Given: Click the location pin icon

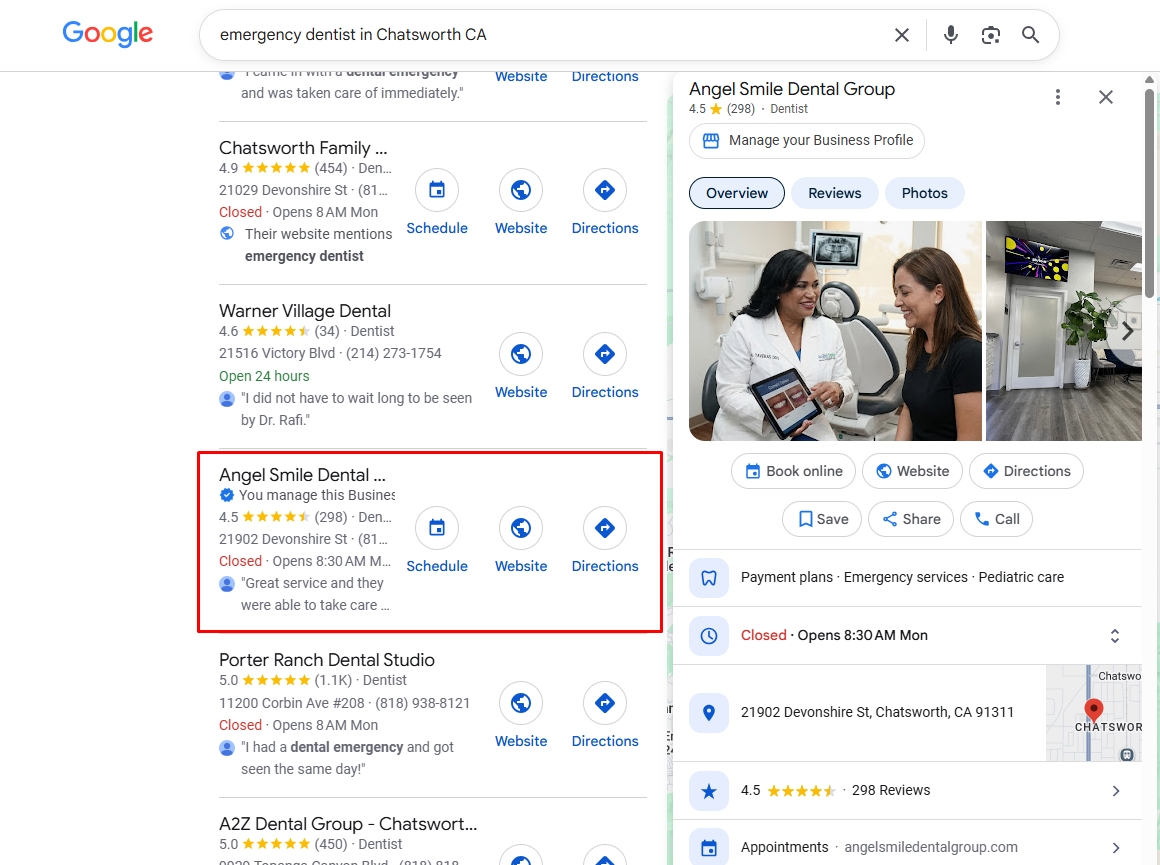Looking at the screenshot, I should coord(709,713).
